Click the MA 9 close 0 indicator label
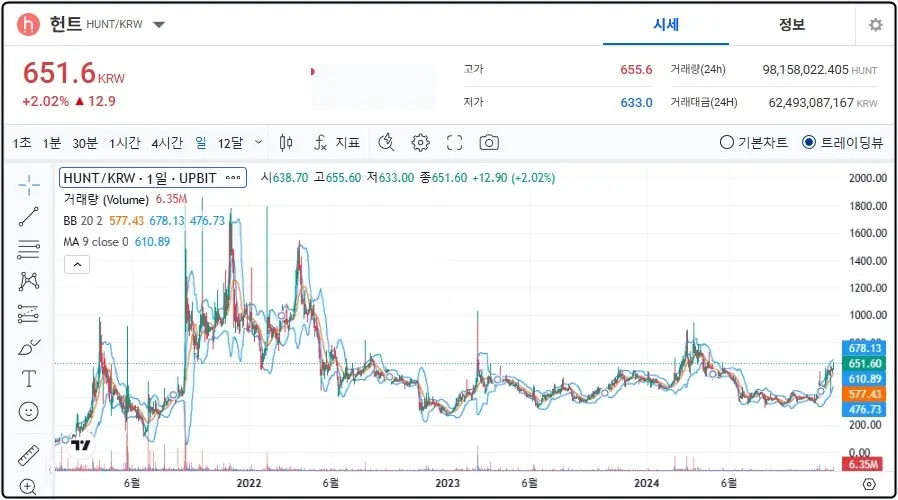The width and height of the screenshot is (898, 500). (x=96, y=242)
